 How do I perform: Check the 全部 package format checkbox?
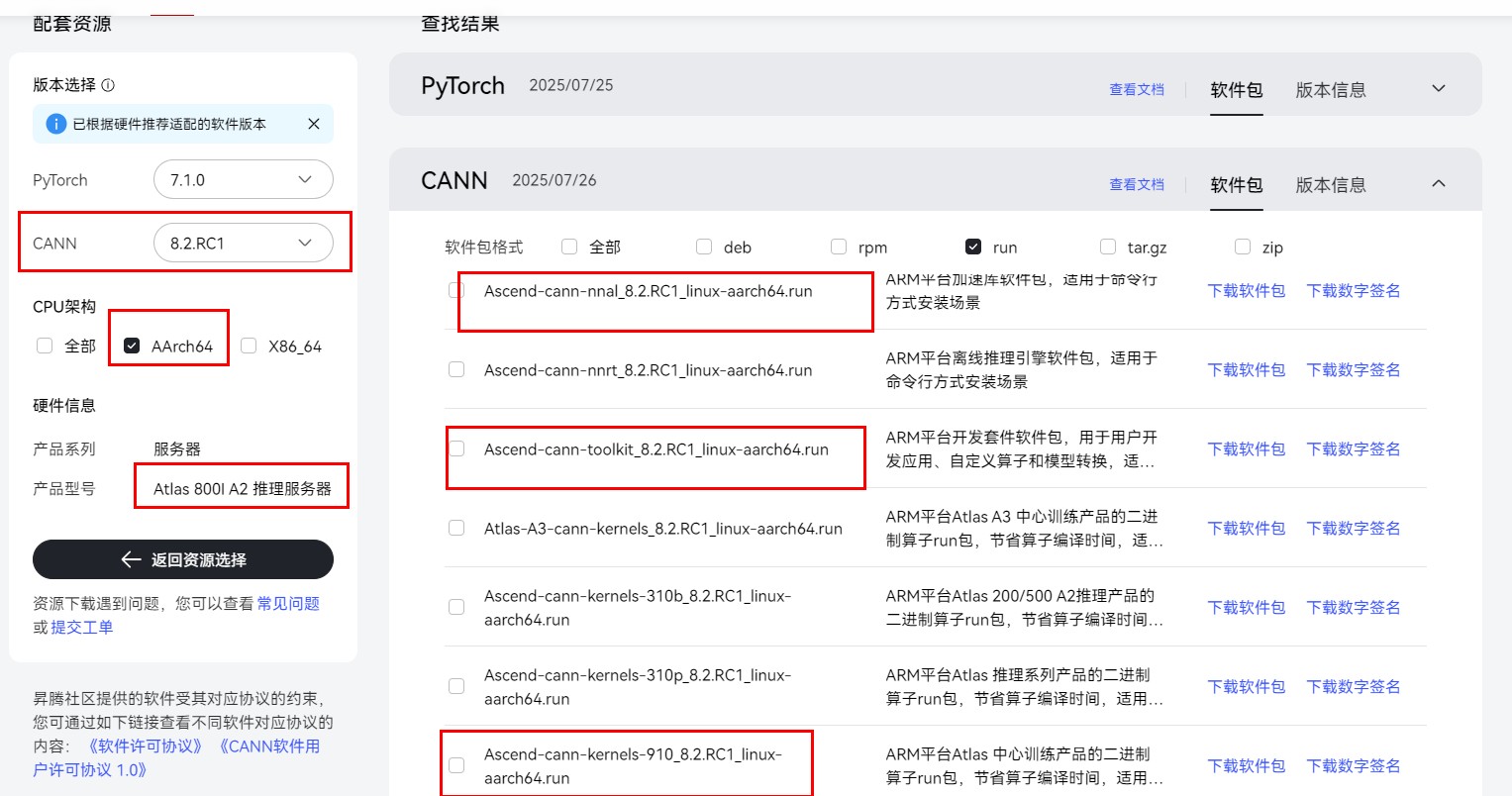(x=568, y=247)
